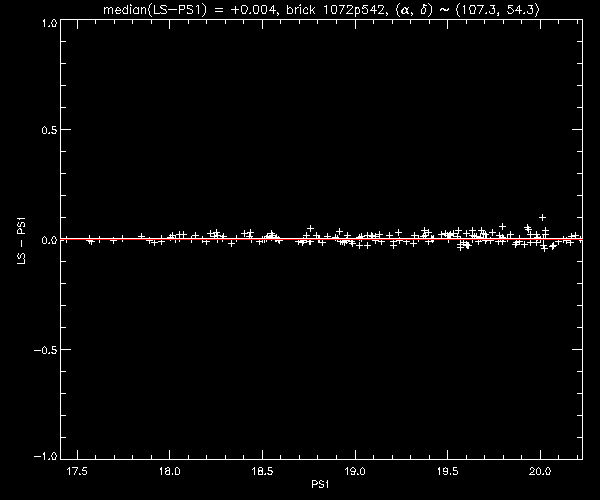Click the y-axis tick label 0.0
This screenshot has height=500, width=600.
point(49,240)
